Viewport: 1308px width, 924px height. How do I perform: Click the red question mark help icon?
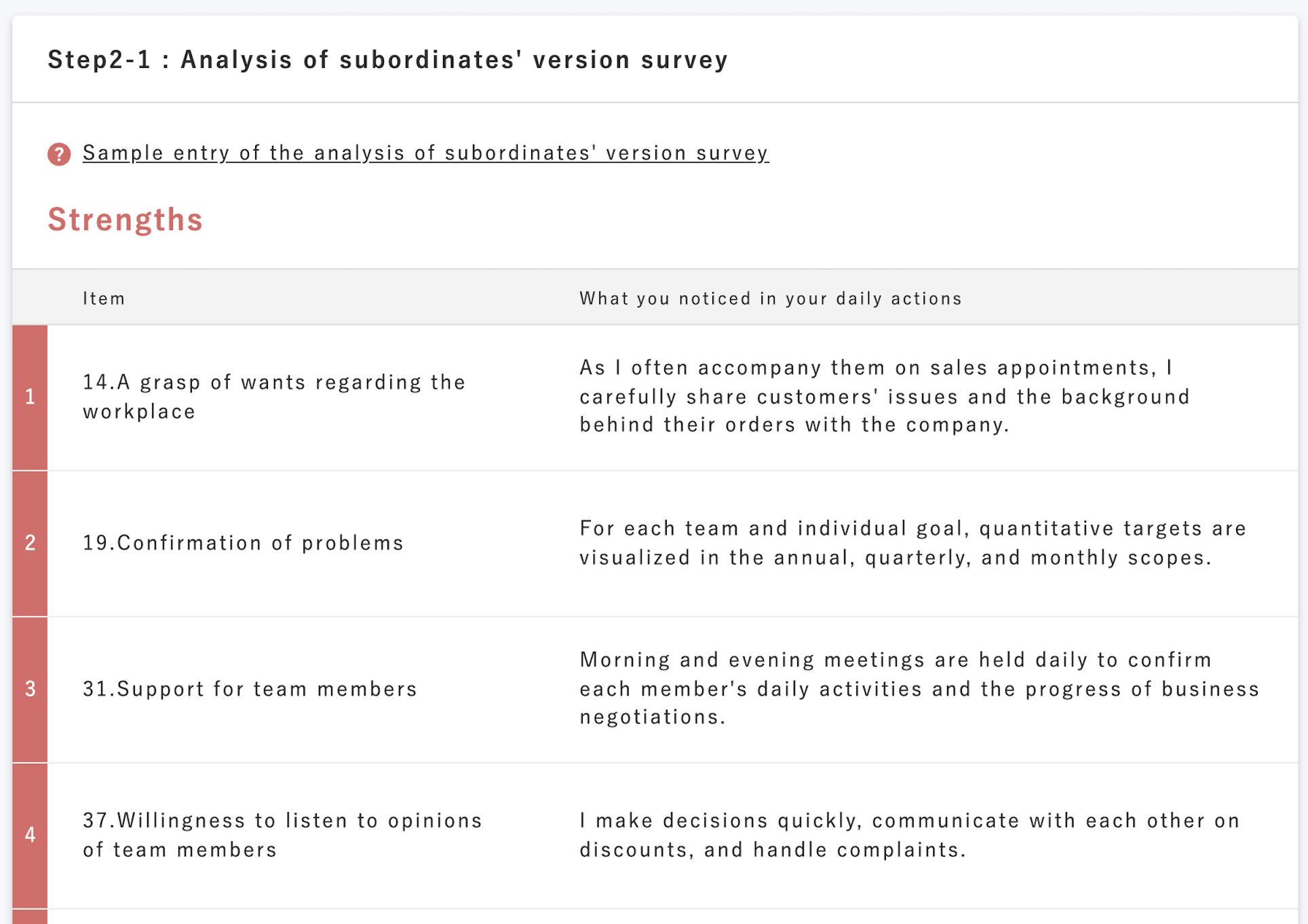[x=59, y=154]
